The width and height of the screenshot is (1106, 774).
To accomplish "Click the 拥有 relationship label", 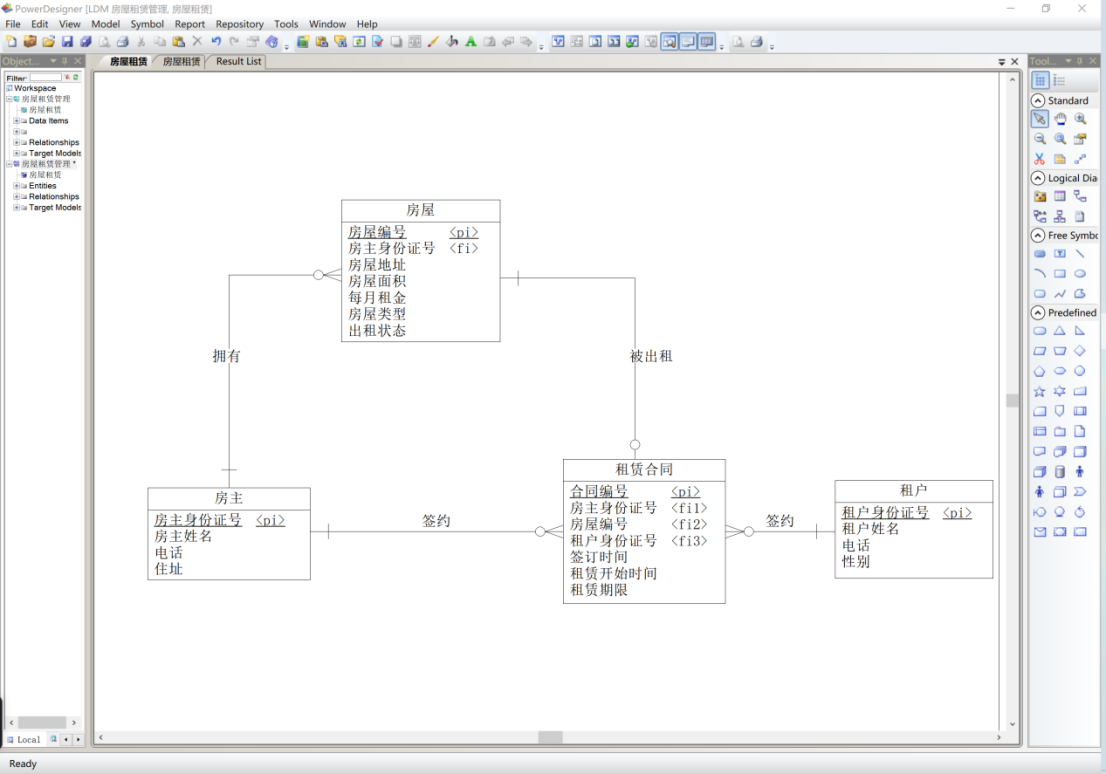I will [x=226, y=356].
